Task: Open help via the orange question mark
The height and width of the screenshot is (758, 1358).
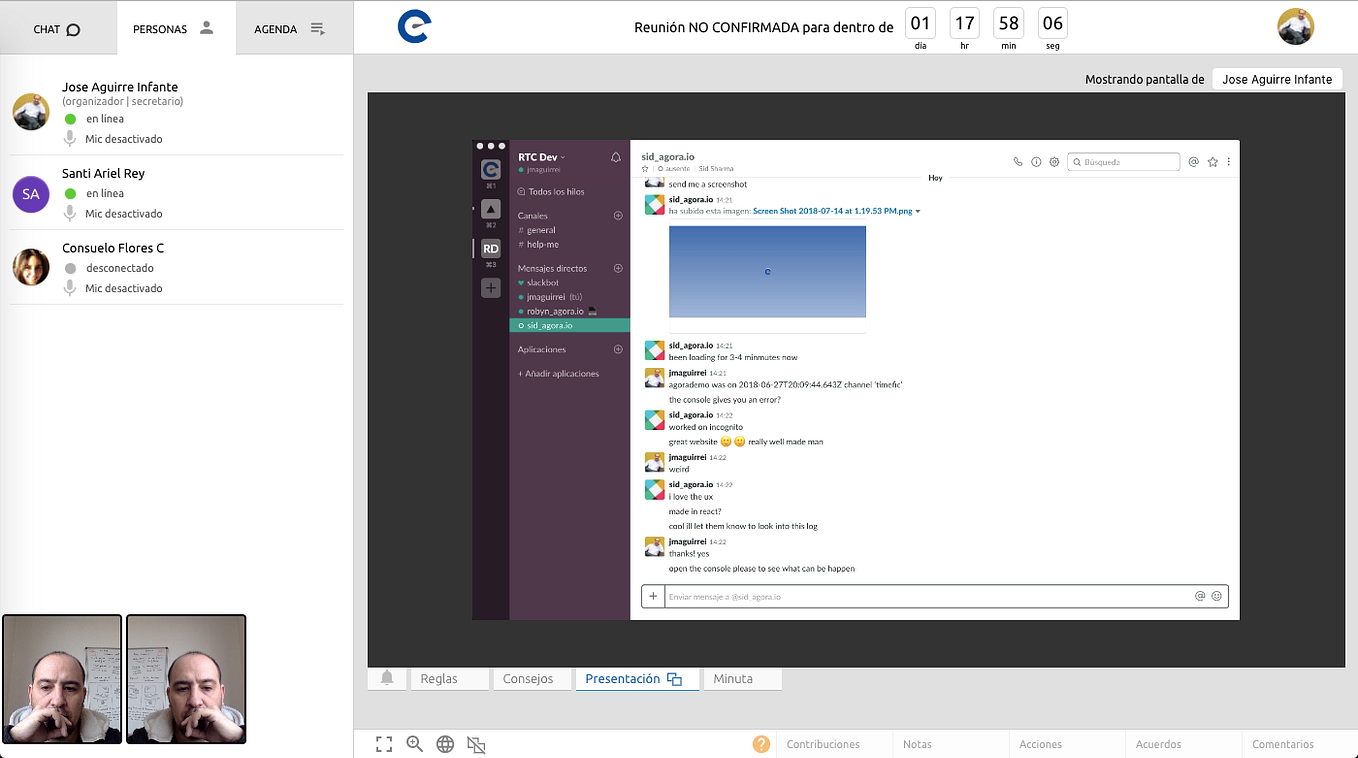Action: point(761,744)
